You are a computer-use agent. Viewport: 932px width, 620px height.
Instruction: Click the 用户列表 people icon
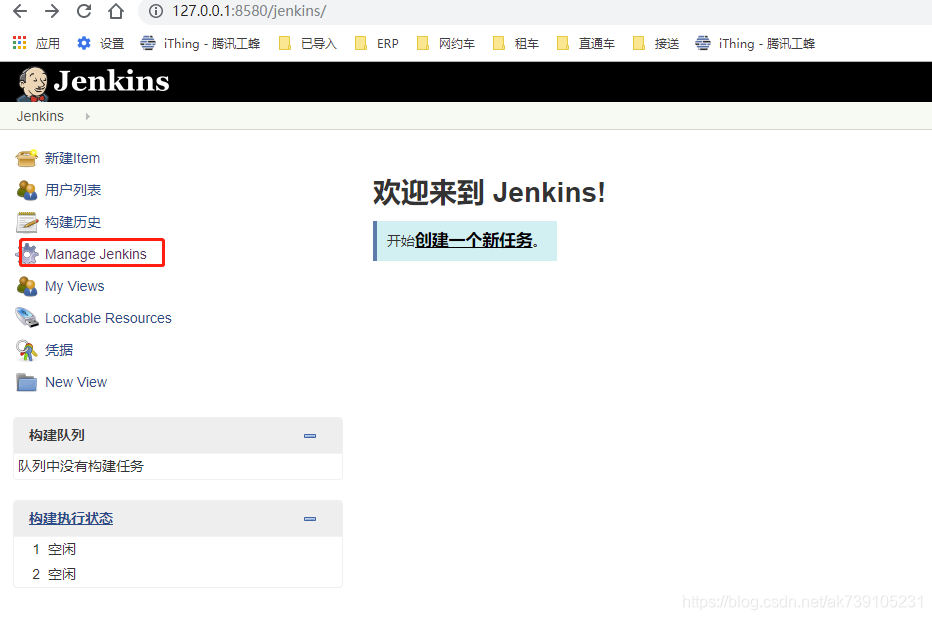click(27, 190)
